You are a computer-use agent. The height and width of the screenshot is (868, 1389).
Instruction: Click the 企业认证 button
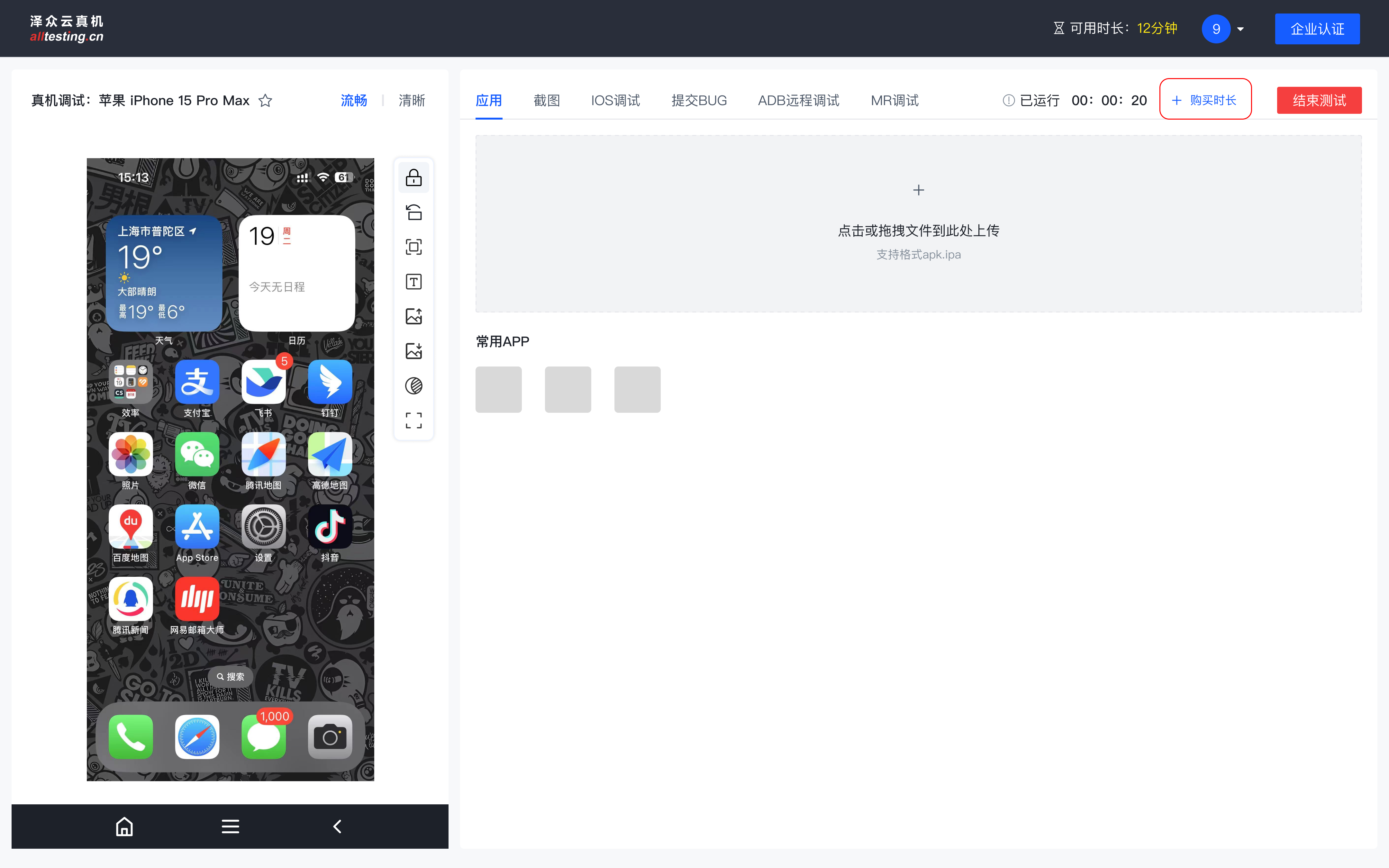[x=1317, y=29]
